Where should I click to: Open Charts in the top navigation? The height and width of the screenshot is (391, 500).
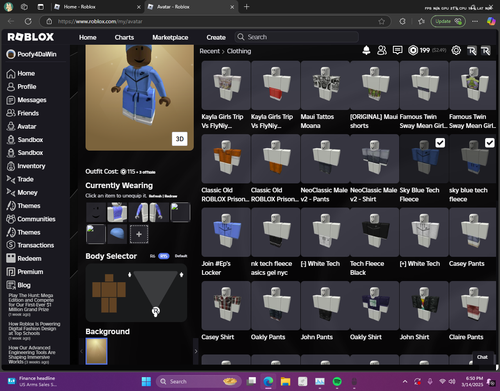pyautogui.click(x=124, y=37)
